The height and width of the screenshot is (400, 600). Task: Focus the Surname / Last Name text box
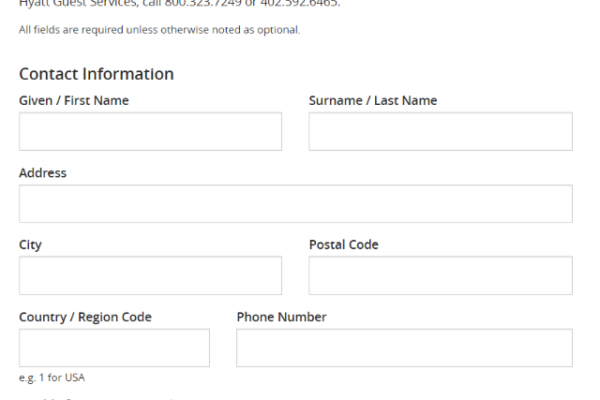[x=440, y=131]
